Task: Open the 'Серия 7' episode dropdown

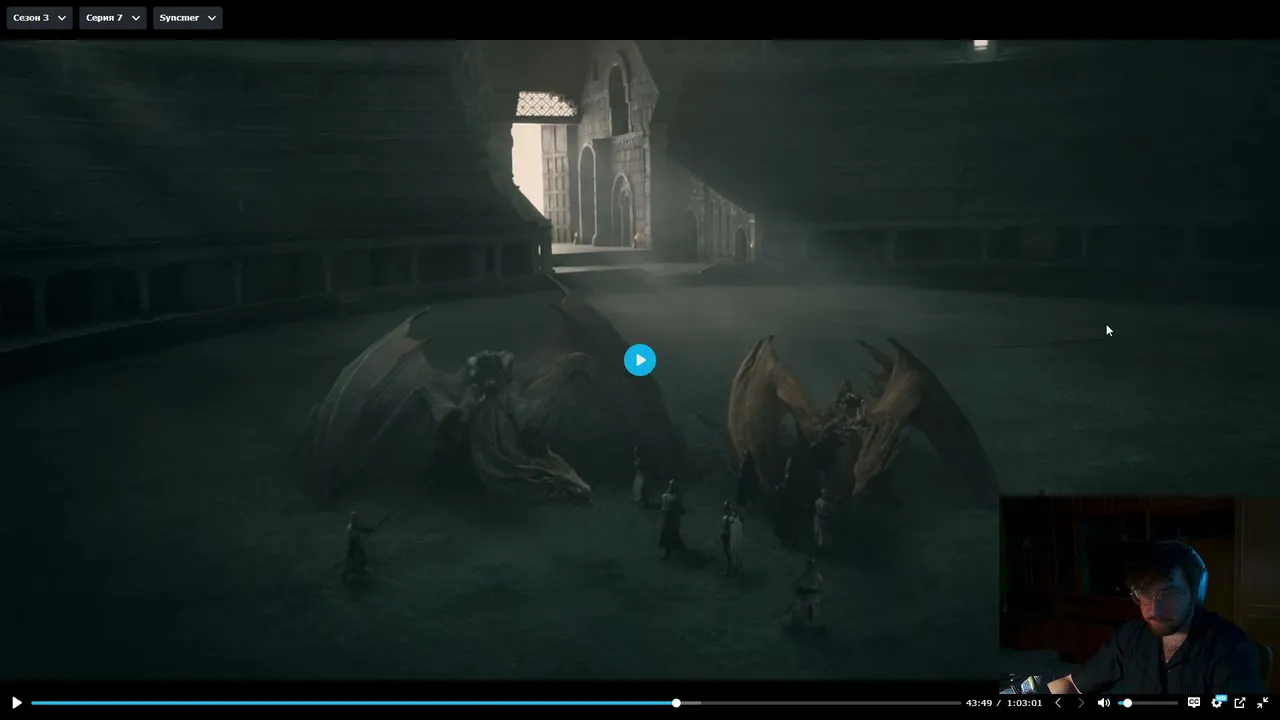Action: pyautogui.click(x=113, y=18)
